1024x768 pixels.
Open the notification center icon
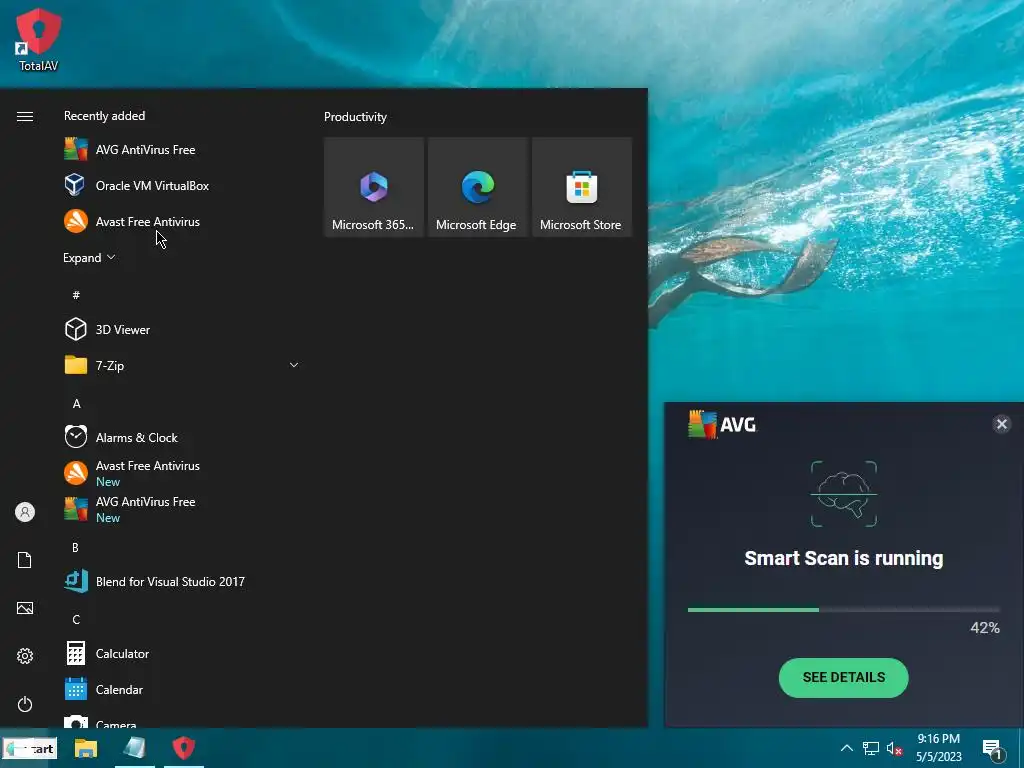(992, 750)
